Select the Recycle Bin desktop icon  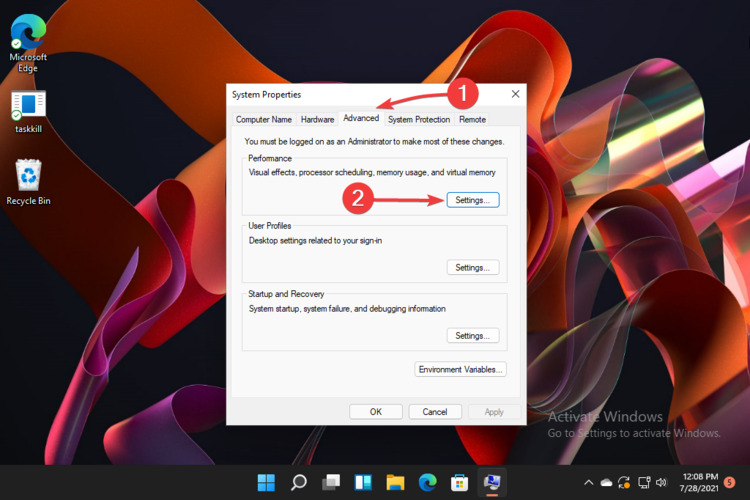click(x=28, y=178)
